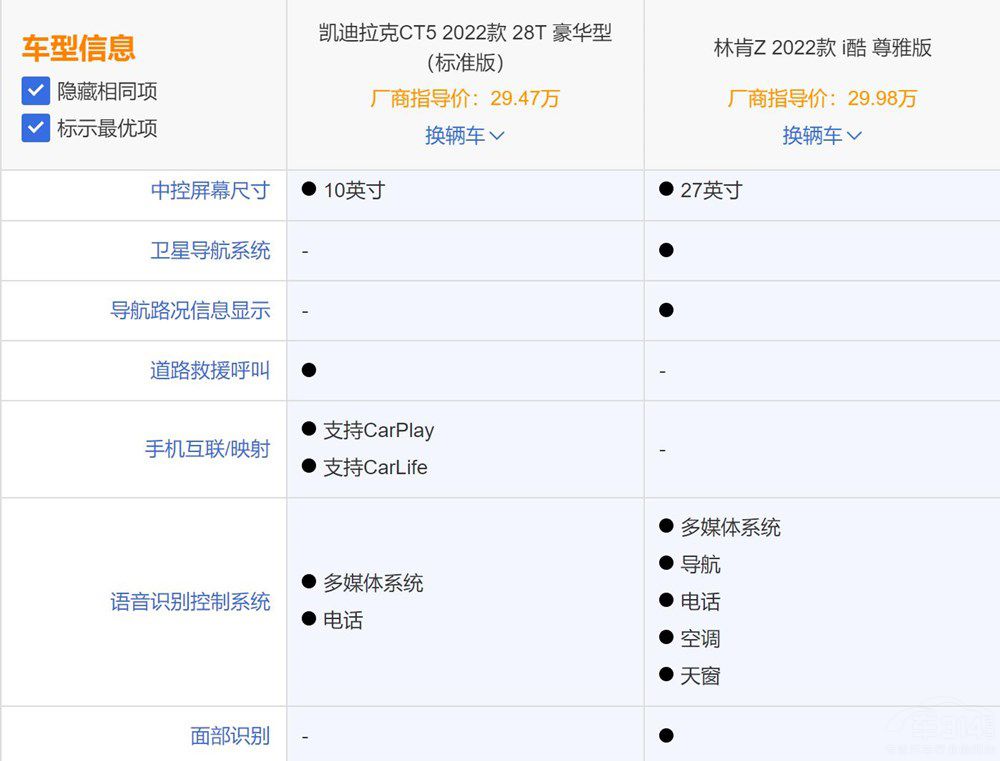Click 支持CarLife in the 凯迪拉克 column
This screenshot has width=1000, height=761.
375,467
